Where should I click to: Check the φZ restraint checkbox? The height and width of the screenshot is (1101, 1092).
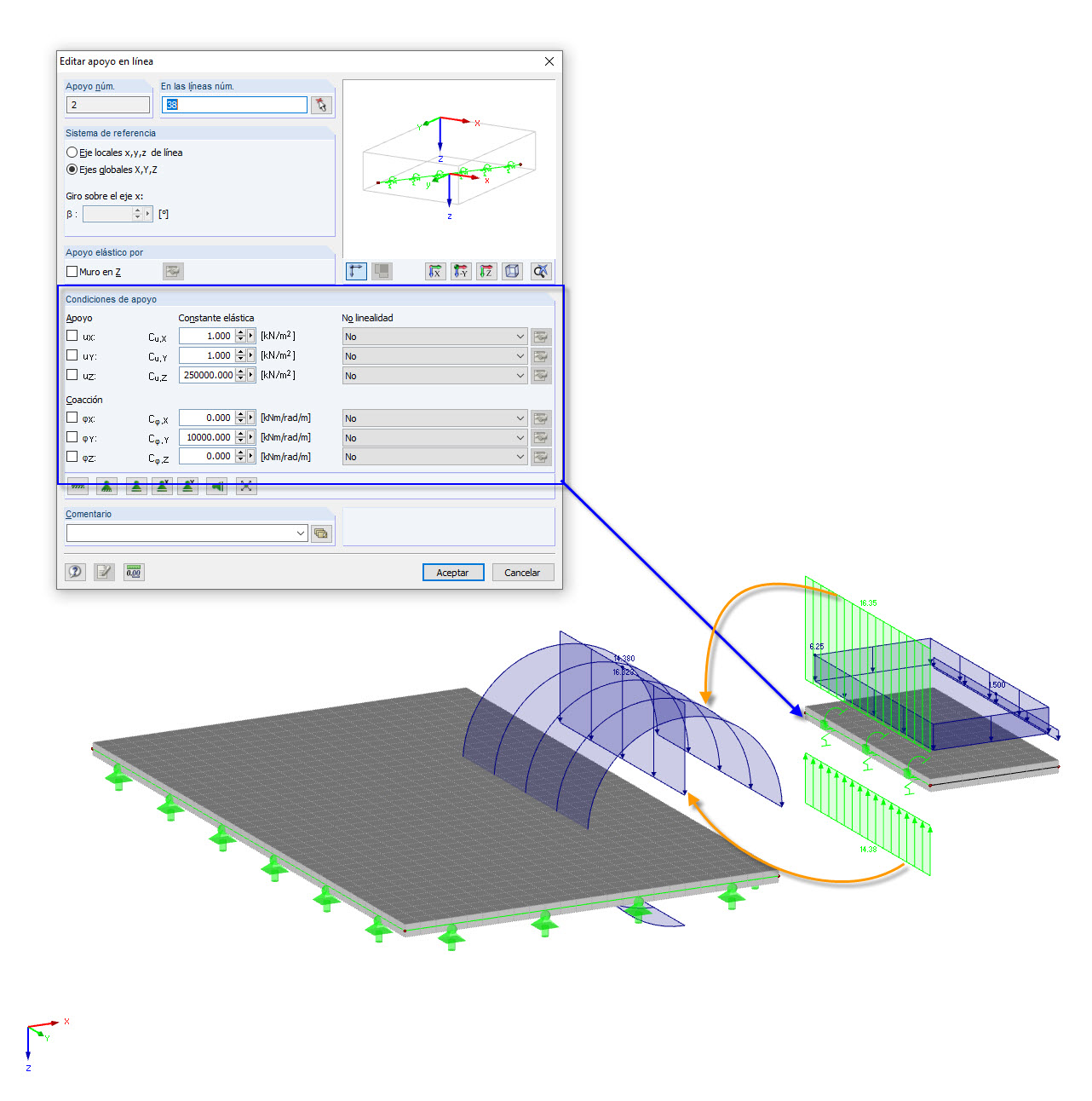click(x=72, y=457)
